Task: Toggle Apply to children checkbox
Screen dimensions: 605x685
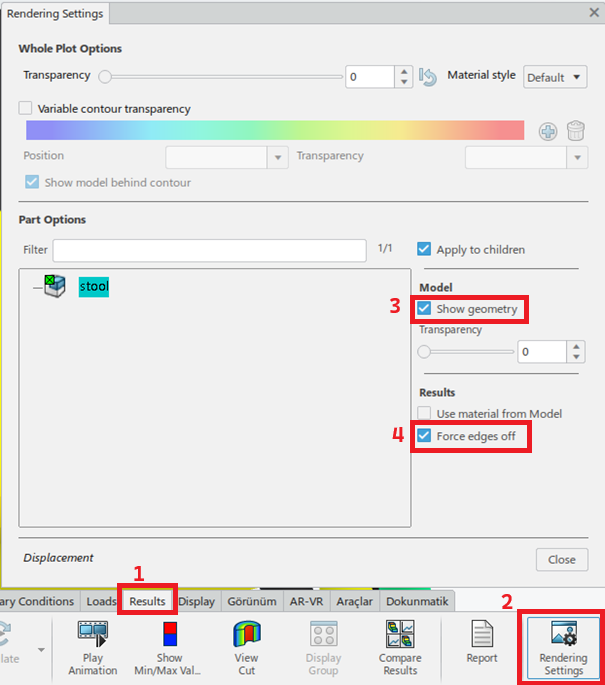Action: pos(424,249)
